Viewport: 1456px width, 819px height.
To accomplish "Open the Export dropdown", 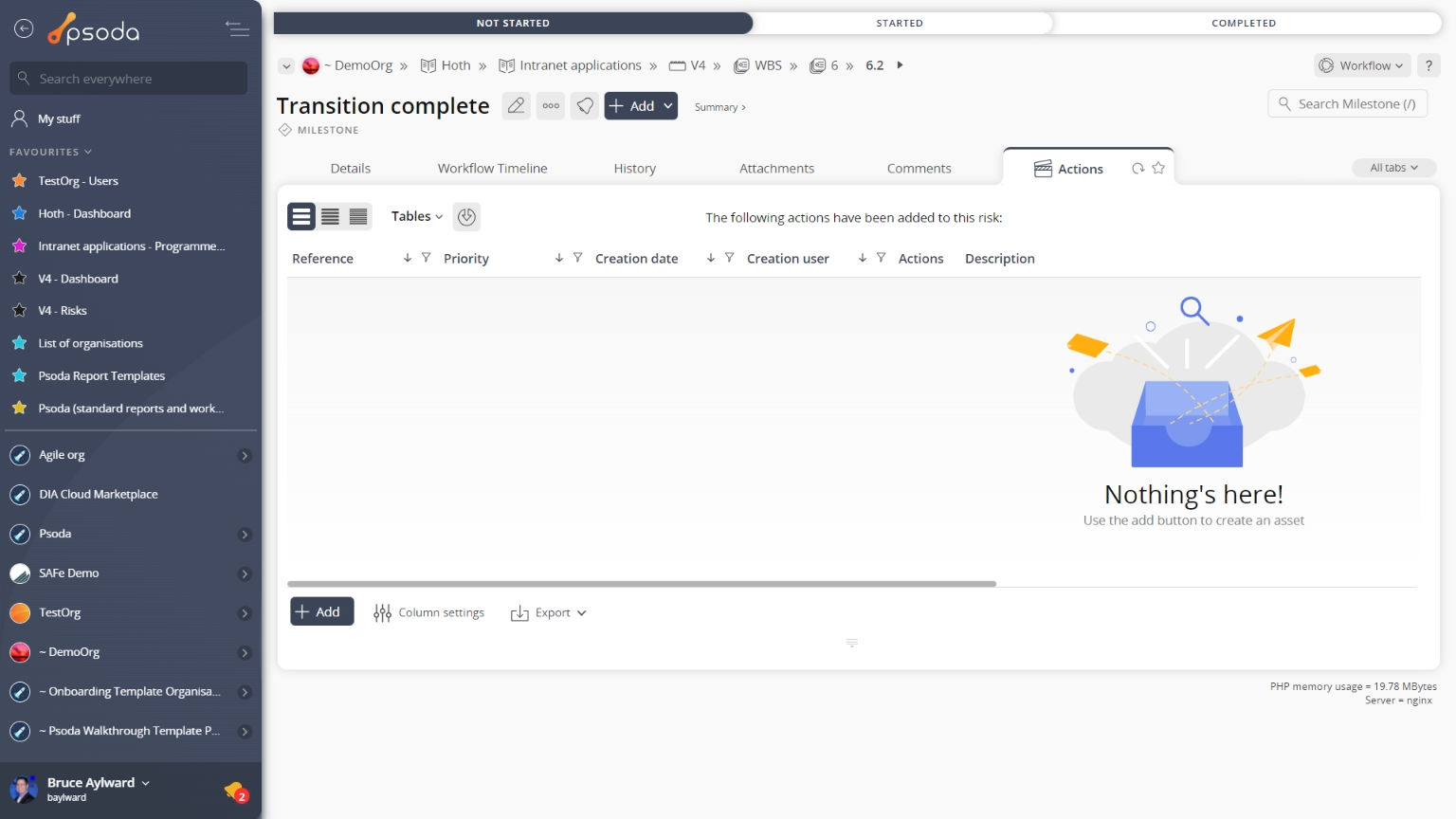I will tap(549, 613).
